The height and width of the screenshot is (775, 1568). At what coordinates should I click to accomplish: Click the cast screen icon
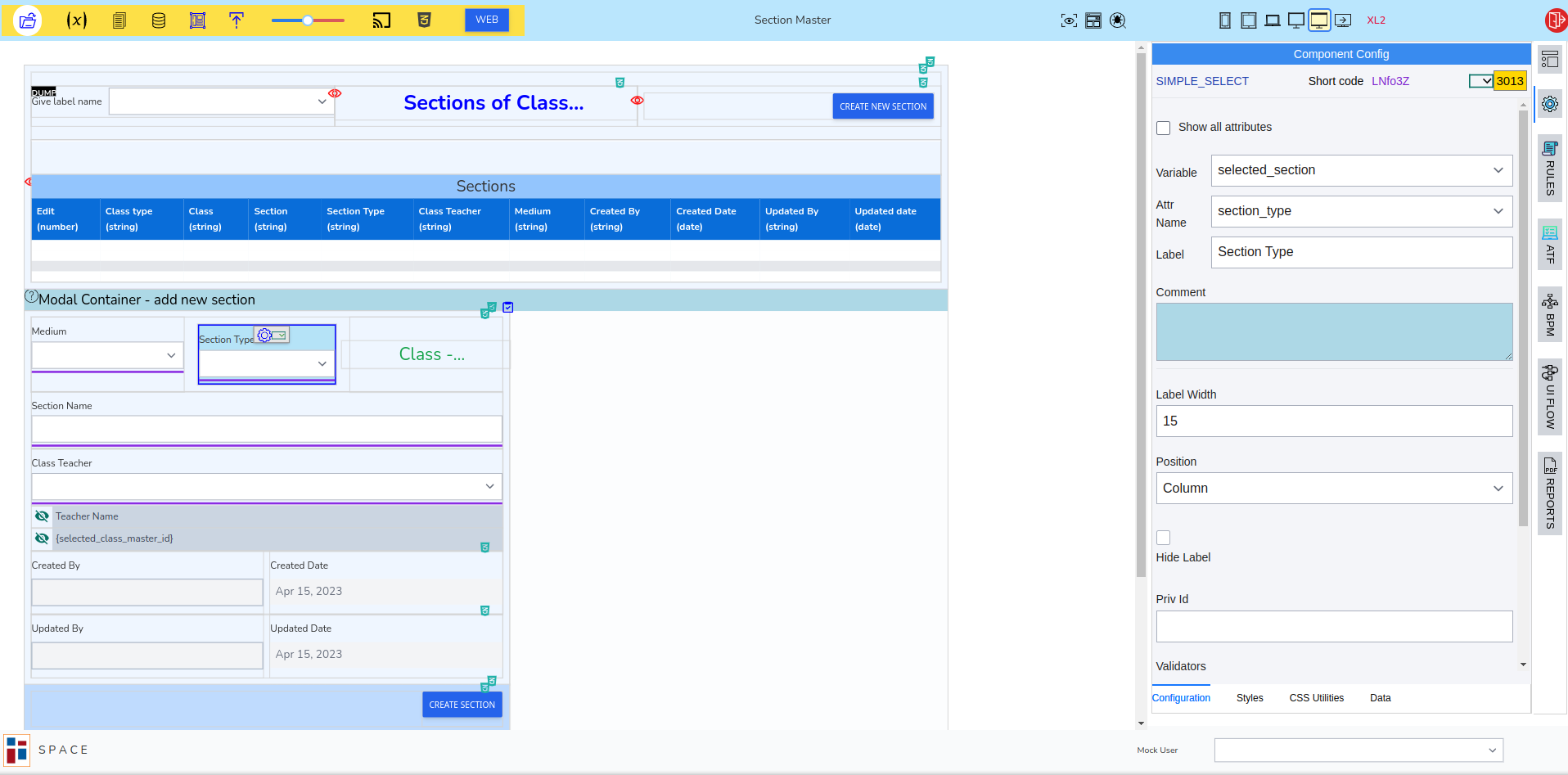point(381,20)
